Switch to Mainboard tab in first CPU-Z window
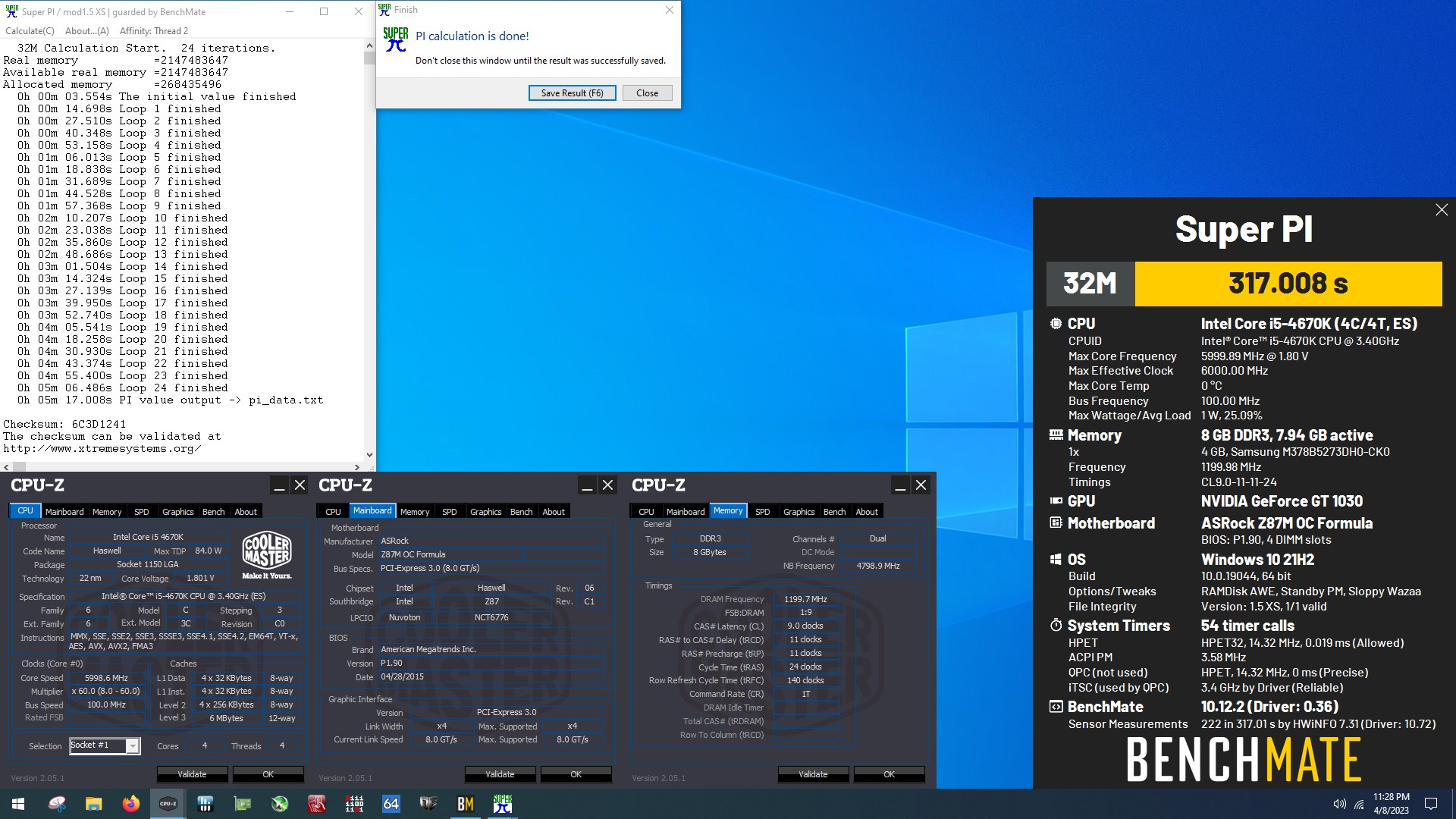The width and height of the screenshot is (1456, 819). pyautogui.click(x=64, y=512)
